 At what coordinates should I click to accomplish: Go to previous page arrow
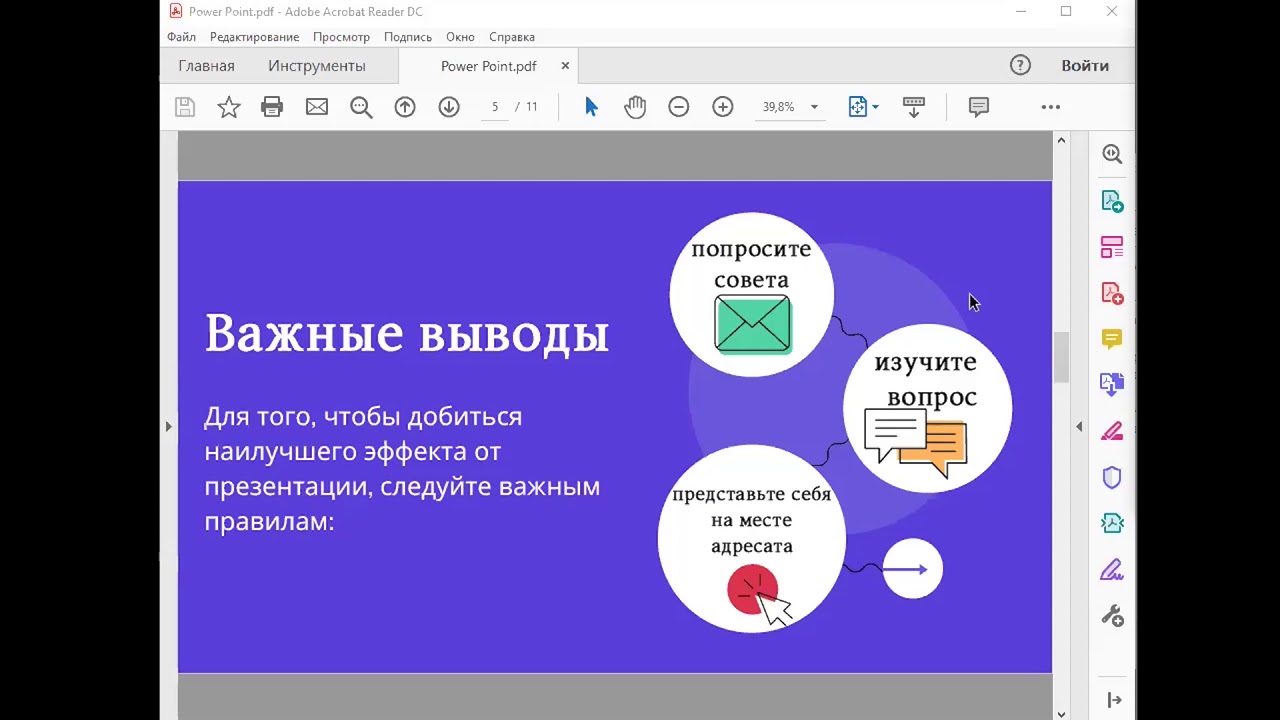pyautogui.click(x=405, y=107)
